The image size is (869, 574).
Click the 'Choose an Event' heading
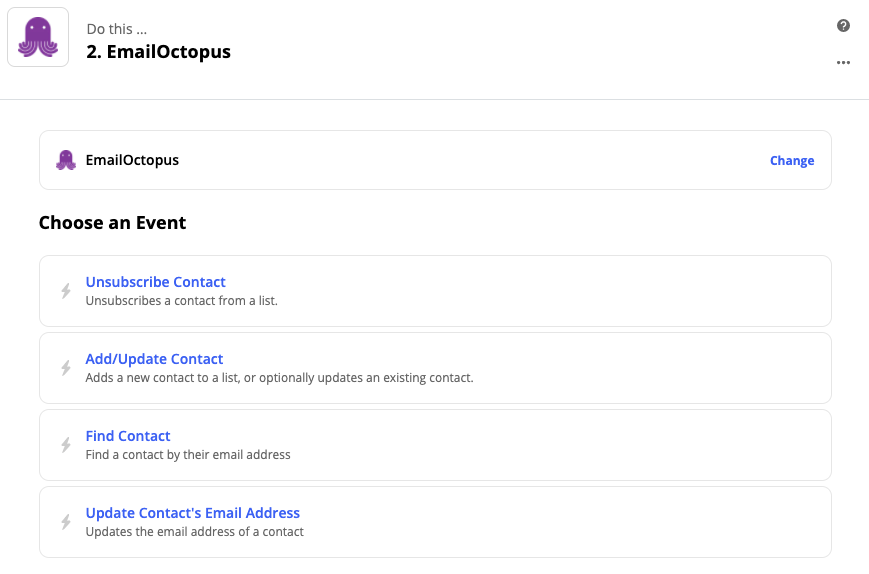113,223
